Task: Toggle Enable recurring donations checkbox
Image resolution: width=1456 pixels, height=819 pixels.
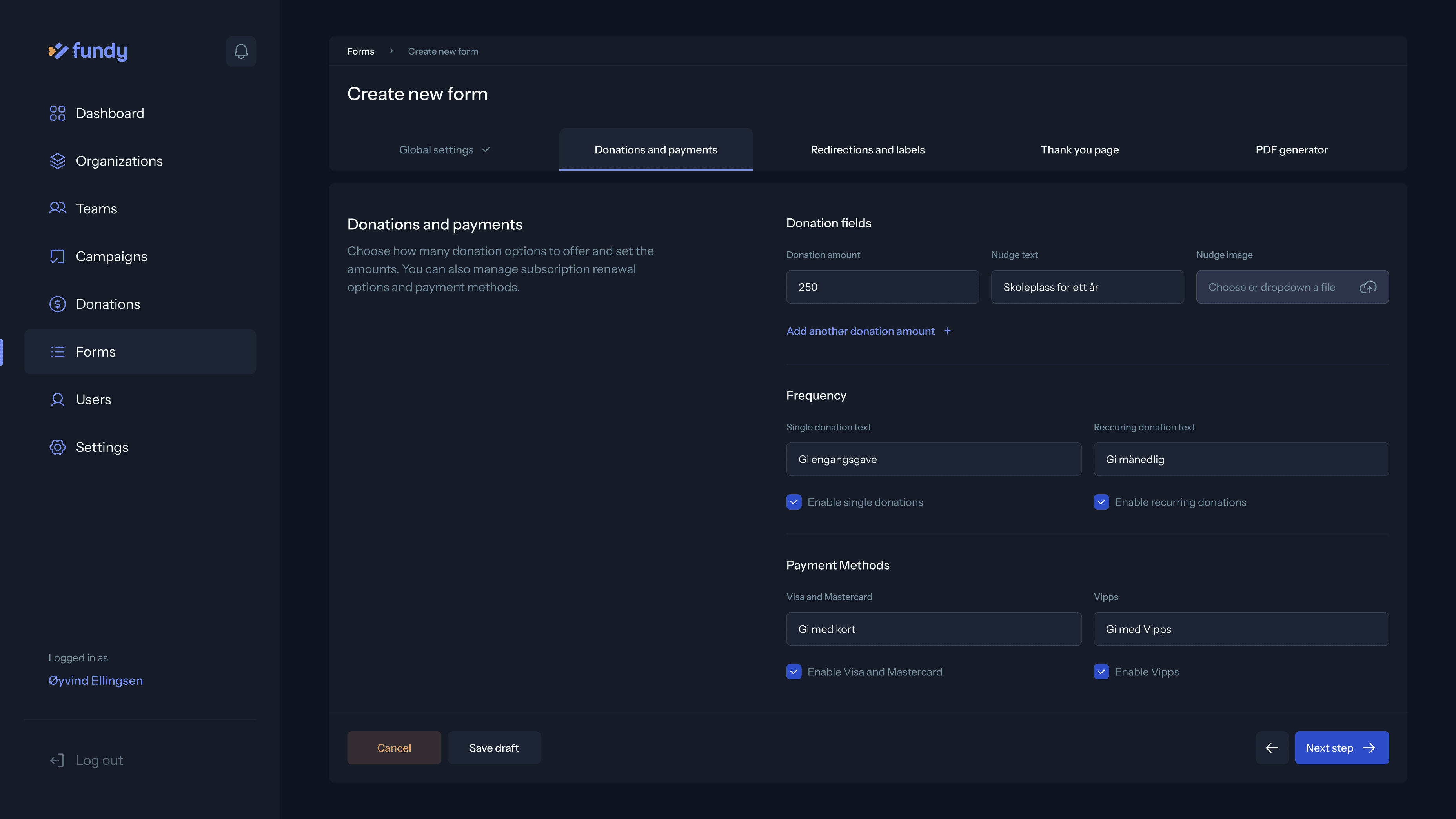Action: pyautogui.click(x=1101, y=502)
